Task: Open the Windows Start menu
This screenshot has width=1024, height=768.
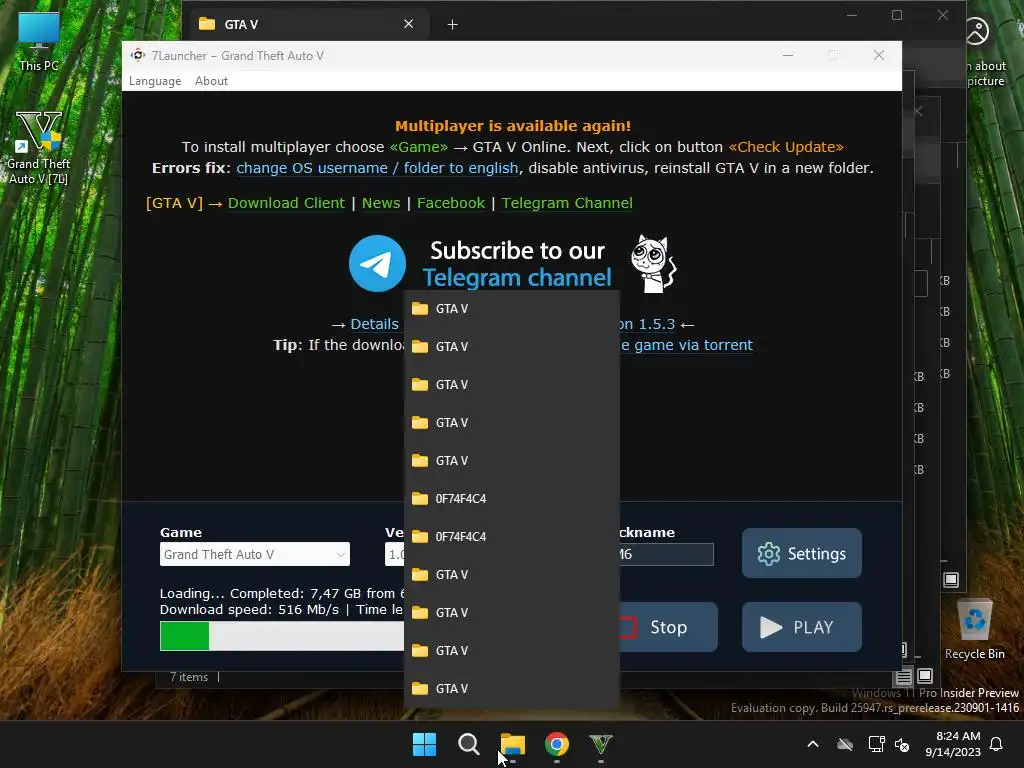Action: 424,744
